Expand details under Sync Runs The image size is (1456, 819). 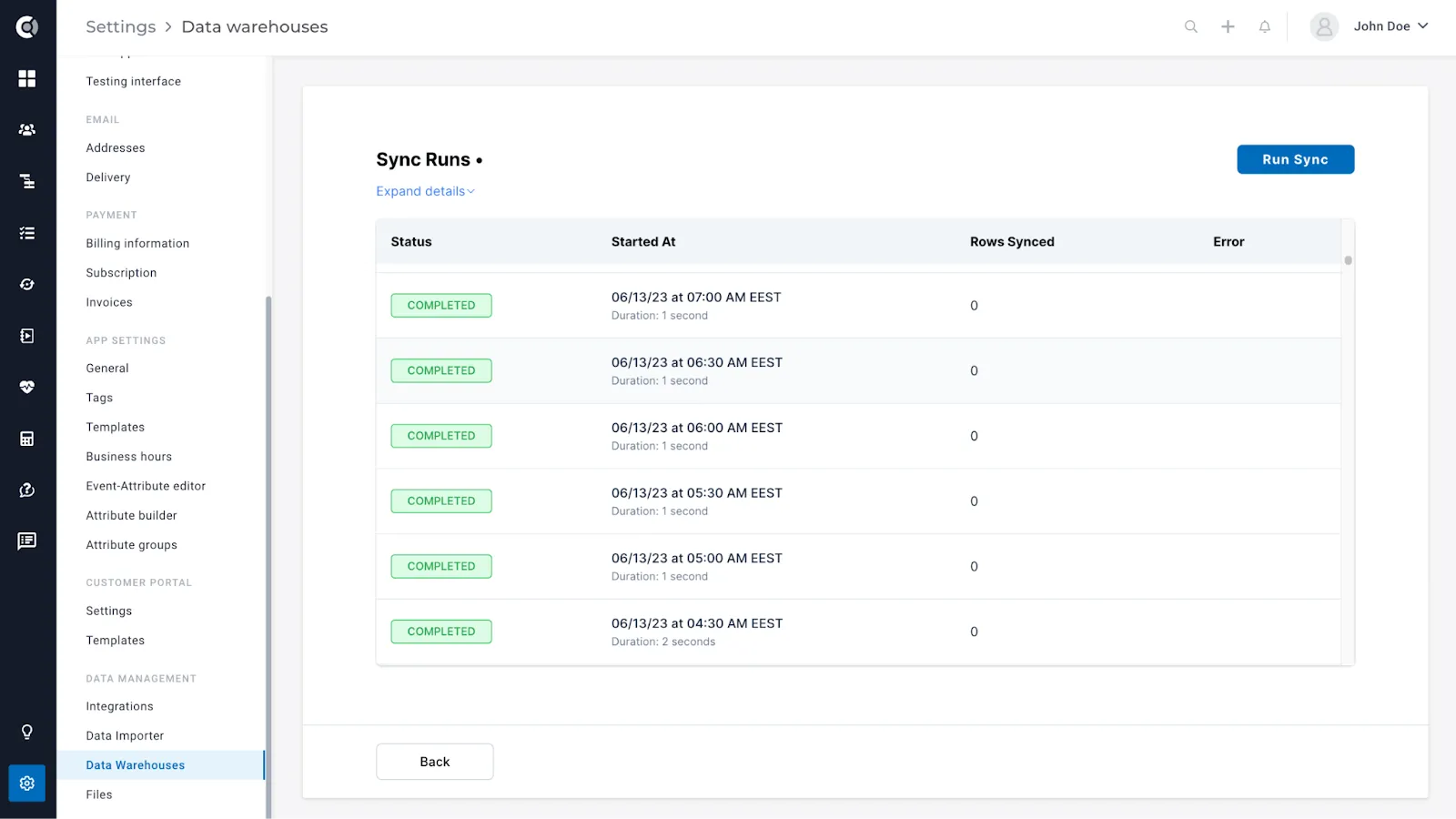tap(425, 191)
